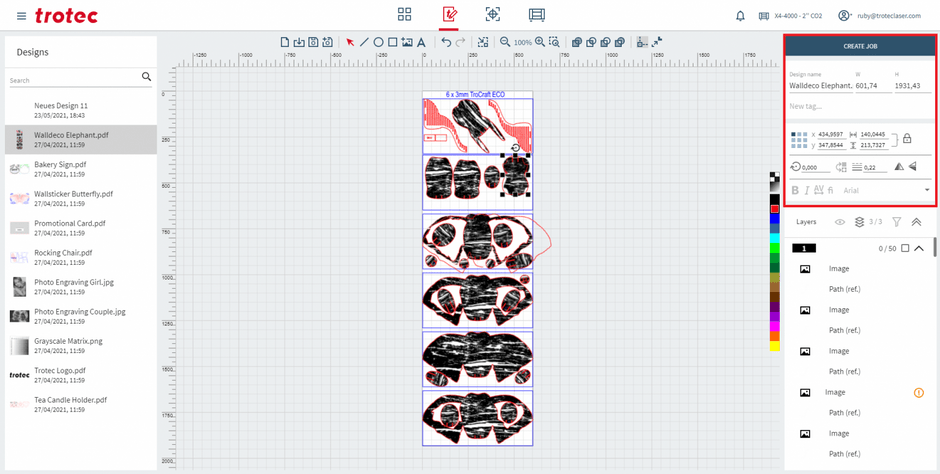940x474 pixels.
Task: Open the dashboard grid tab
Action: 405,15
